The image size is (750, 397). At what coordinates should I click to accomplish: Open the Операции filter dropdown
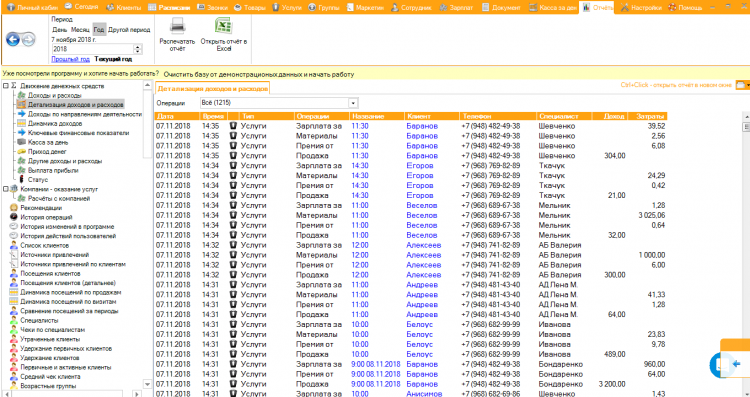tap(353, 103)
